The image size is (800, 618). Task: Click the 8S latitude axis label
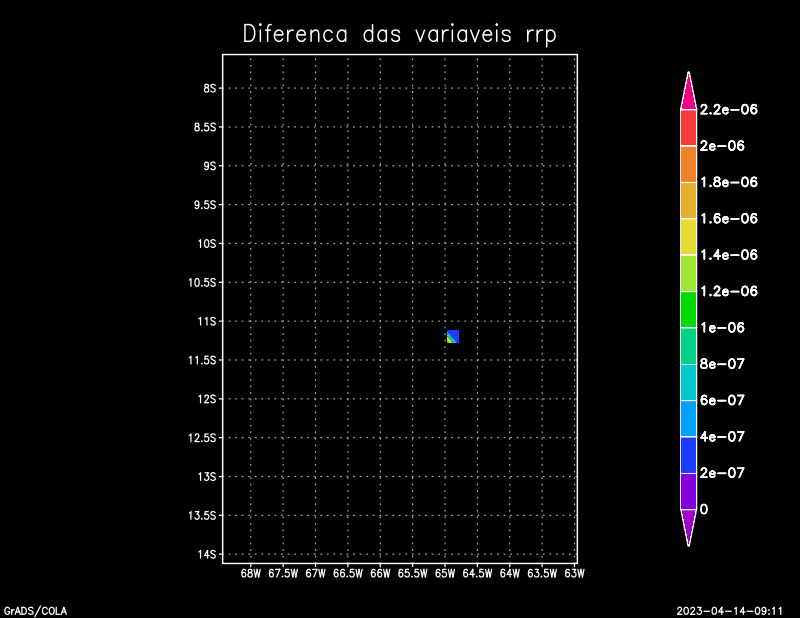[x=210, y=88]
